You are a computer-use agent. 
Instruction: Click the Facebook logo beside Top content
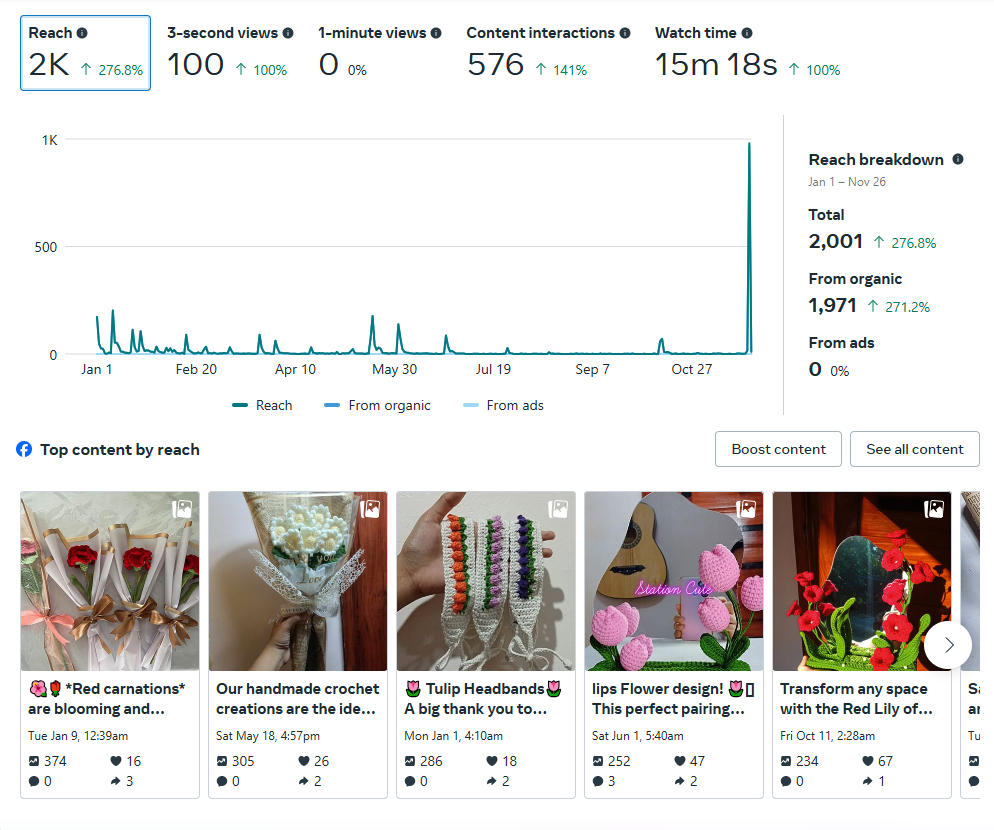[x=25, y=449]
